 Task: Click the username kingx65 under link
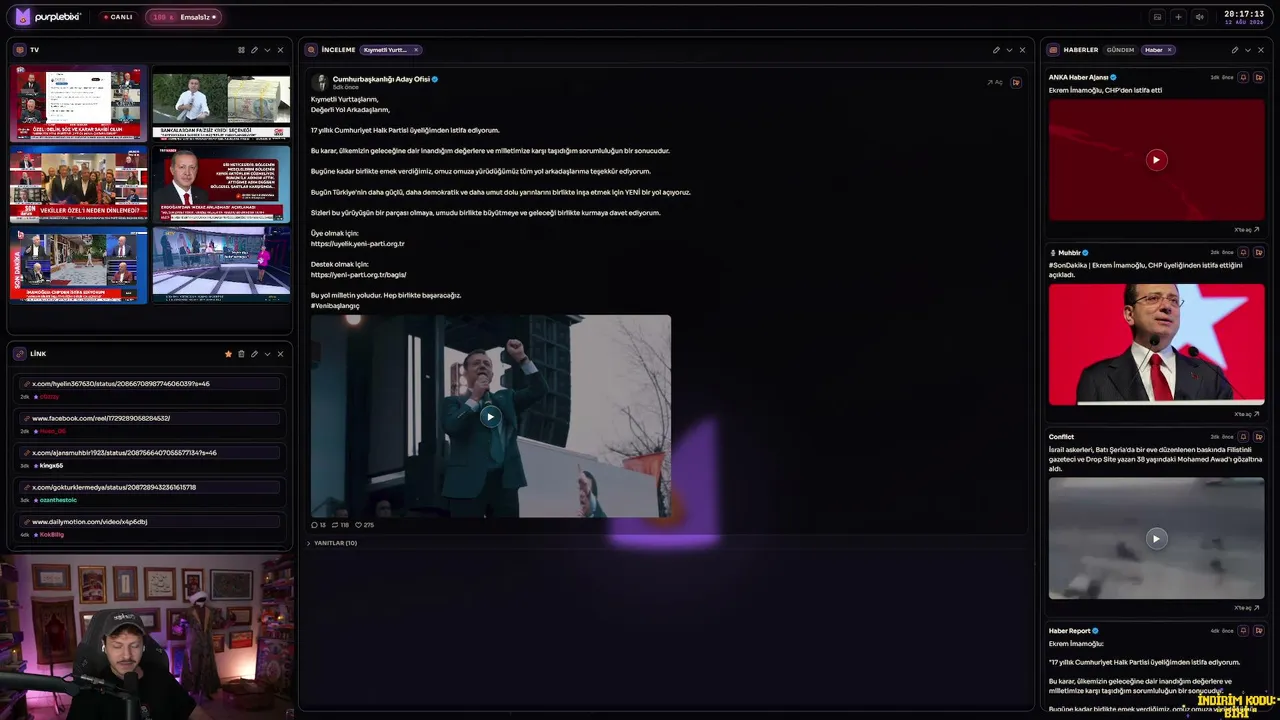point(51,466)
